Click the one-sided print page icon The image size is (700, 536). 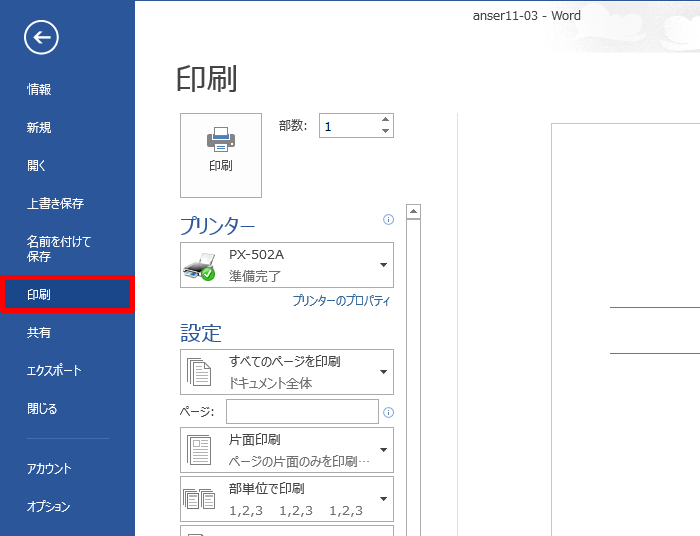pyautogui.click(x=199, y=450)
